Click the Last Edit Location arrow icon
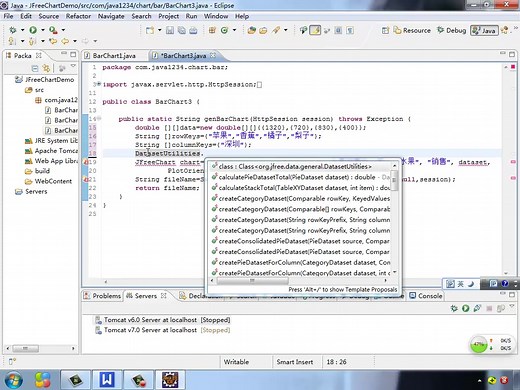Viewport: 520px width, 390px height. [x=53, y=41]
